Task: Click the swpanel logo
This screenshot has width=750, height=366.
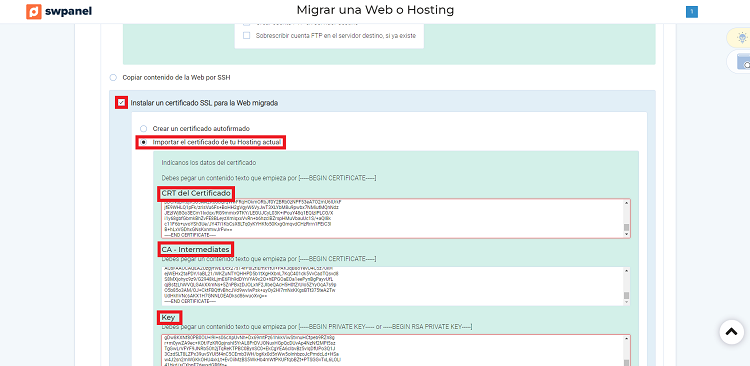Action: [59, 11]
